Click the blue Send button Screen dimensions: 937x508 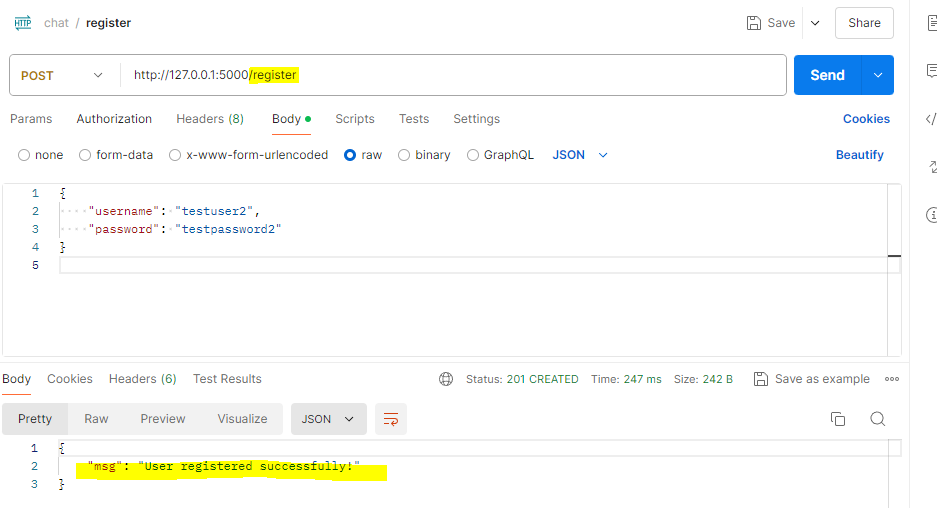point(828,75)
